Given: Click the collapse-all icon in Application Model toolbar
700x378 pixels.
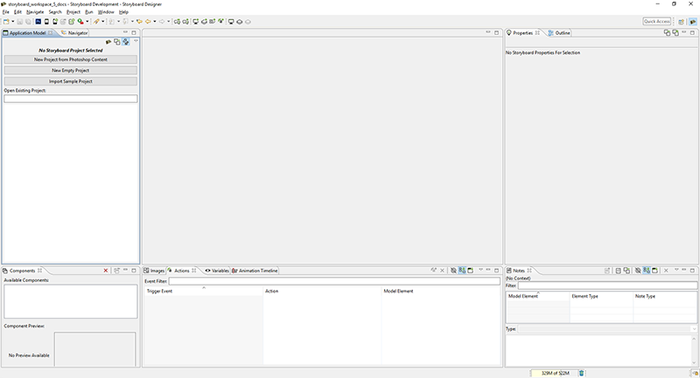Looking at the screenshot, I should click(x=117, y=42).
